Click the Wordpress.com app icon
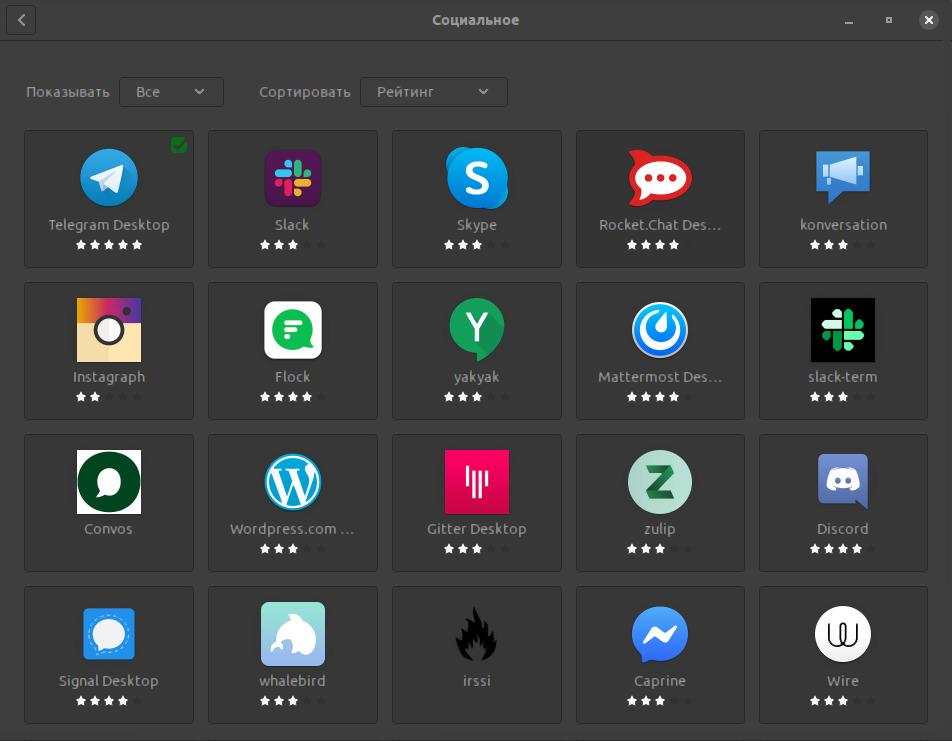Image resolution: width=952 pixels, height=741 pixels. click(x=292, y=481)
